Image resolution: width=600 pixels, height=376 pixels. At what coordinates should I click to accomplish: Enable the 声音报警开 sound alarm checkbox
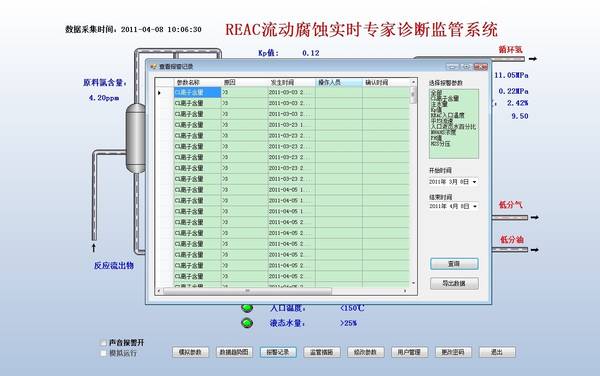103,343
